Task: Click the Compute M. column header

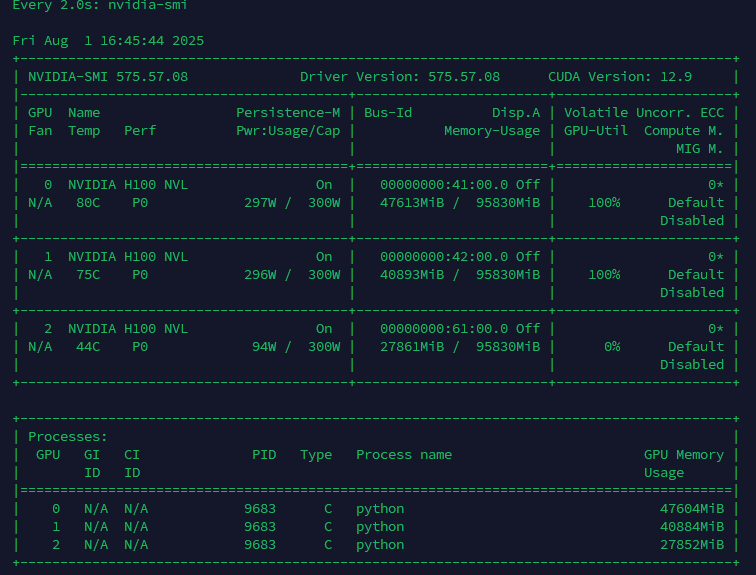Action: coord(684,131)
